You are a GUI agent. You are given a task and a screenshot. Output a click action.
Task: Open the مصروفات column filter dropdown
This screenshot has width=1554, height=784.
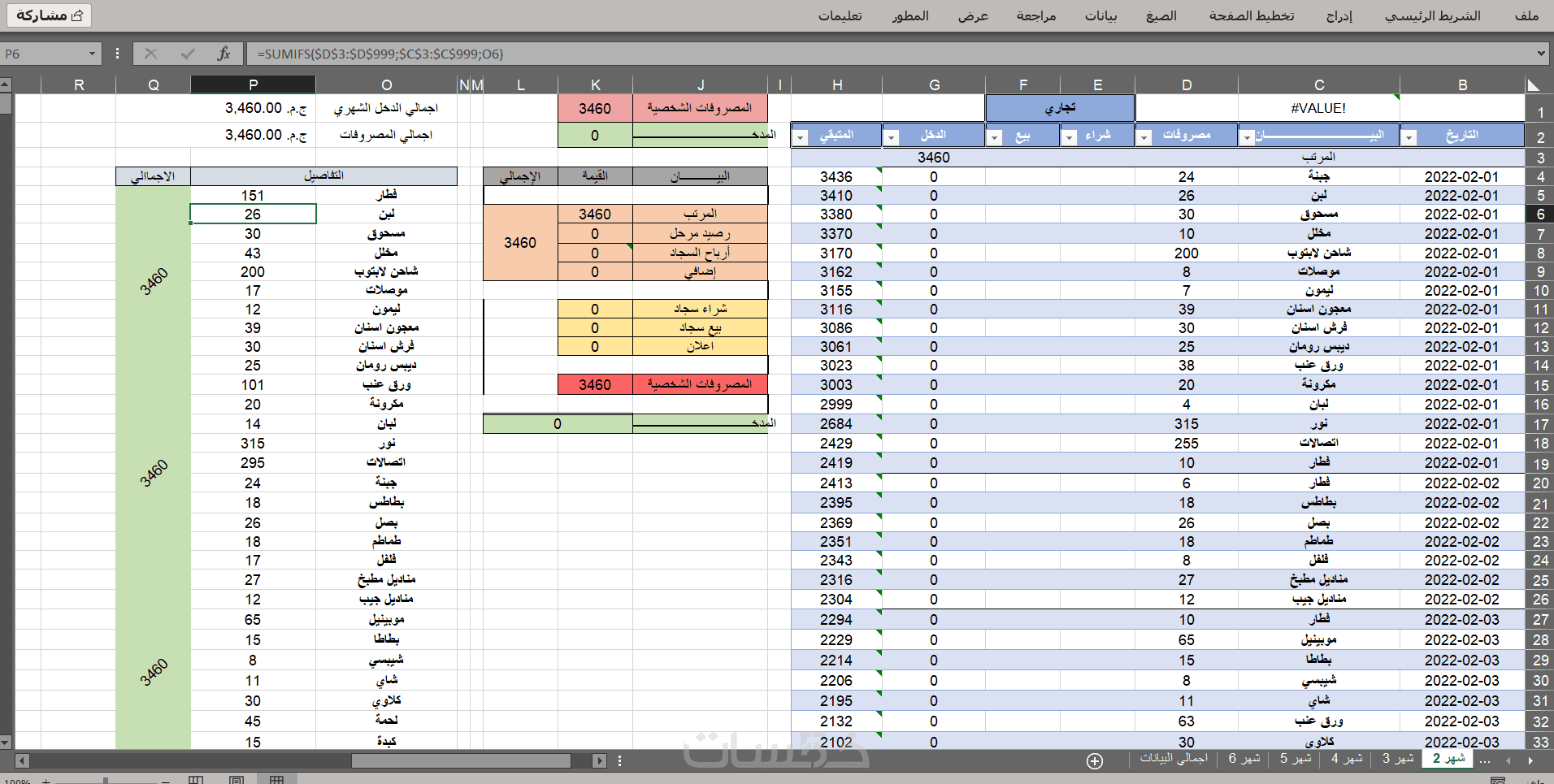(1144, 137)
